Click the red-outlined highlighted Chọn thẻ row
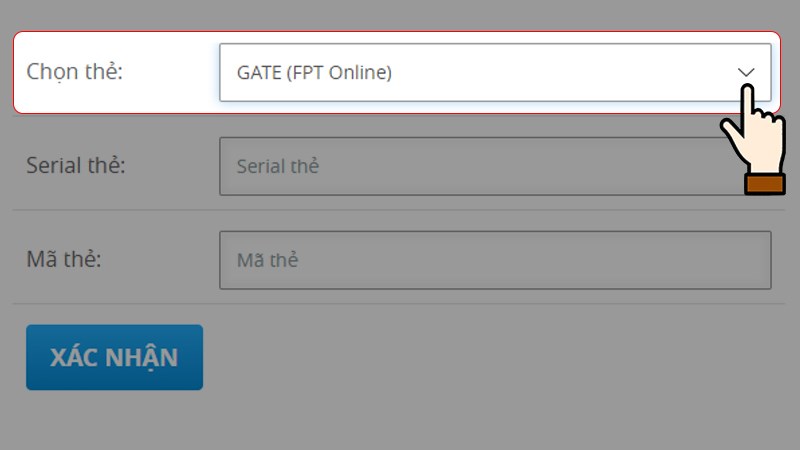This screenshot has width=800, height=450. point(397,72)
